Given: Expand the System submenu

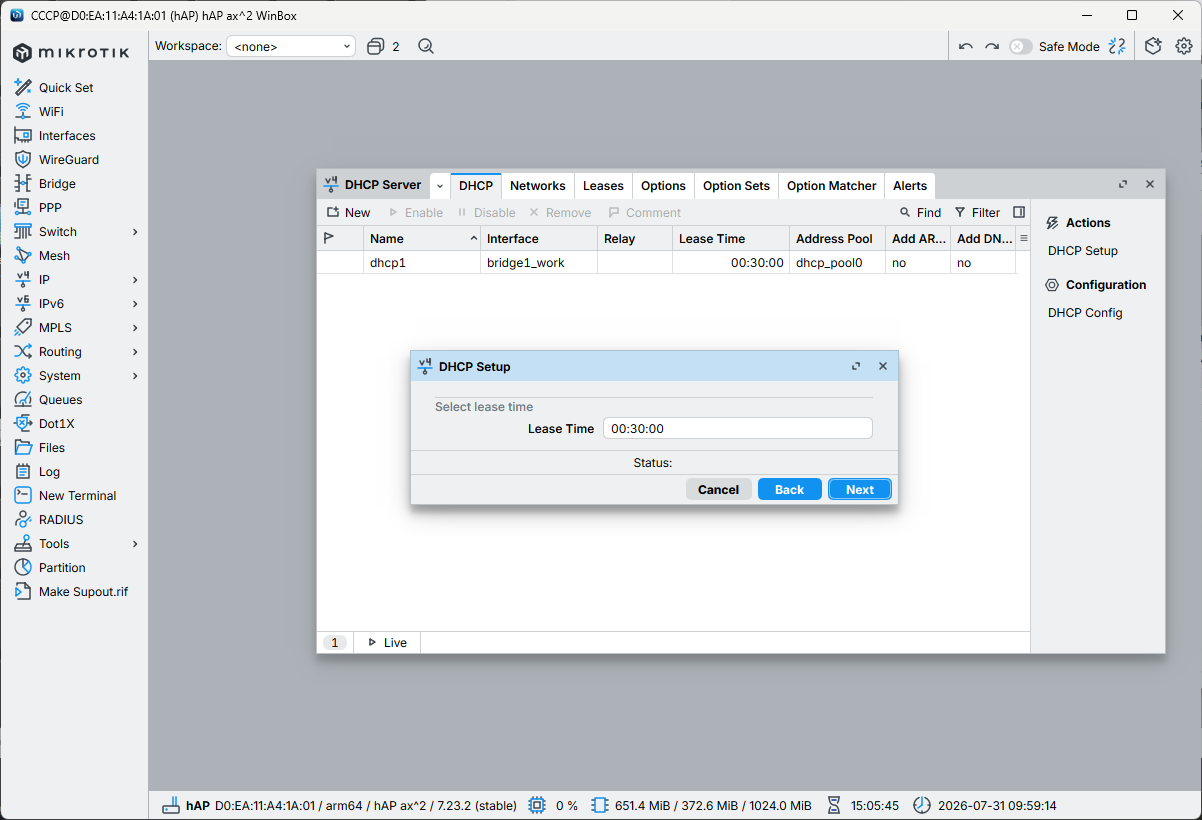Looking at the screenshot, I should tap(135, 376).
